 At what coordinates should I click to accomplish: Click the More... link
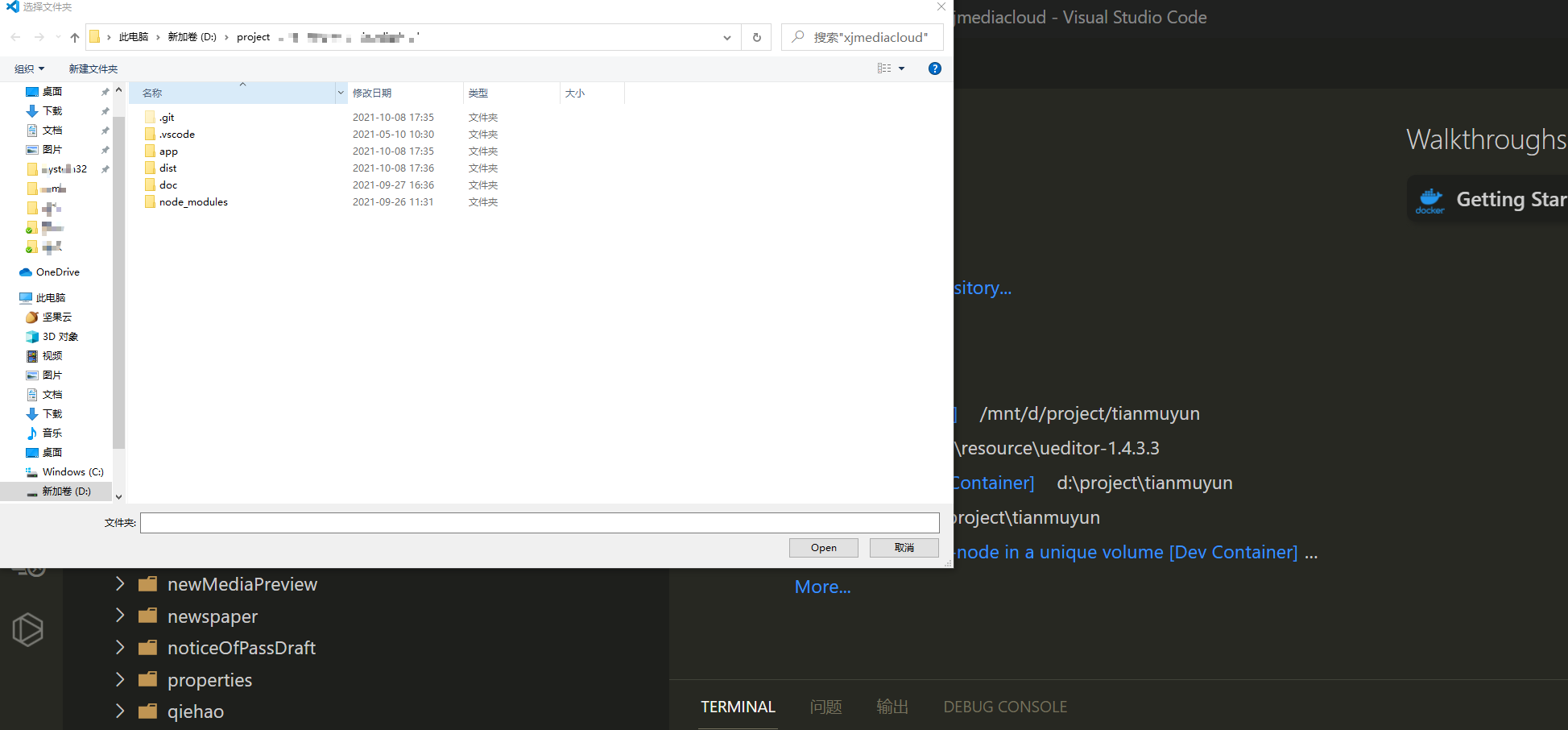(x=822, y=587)
